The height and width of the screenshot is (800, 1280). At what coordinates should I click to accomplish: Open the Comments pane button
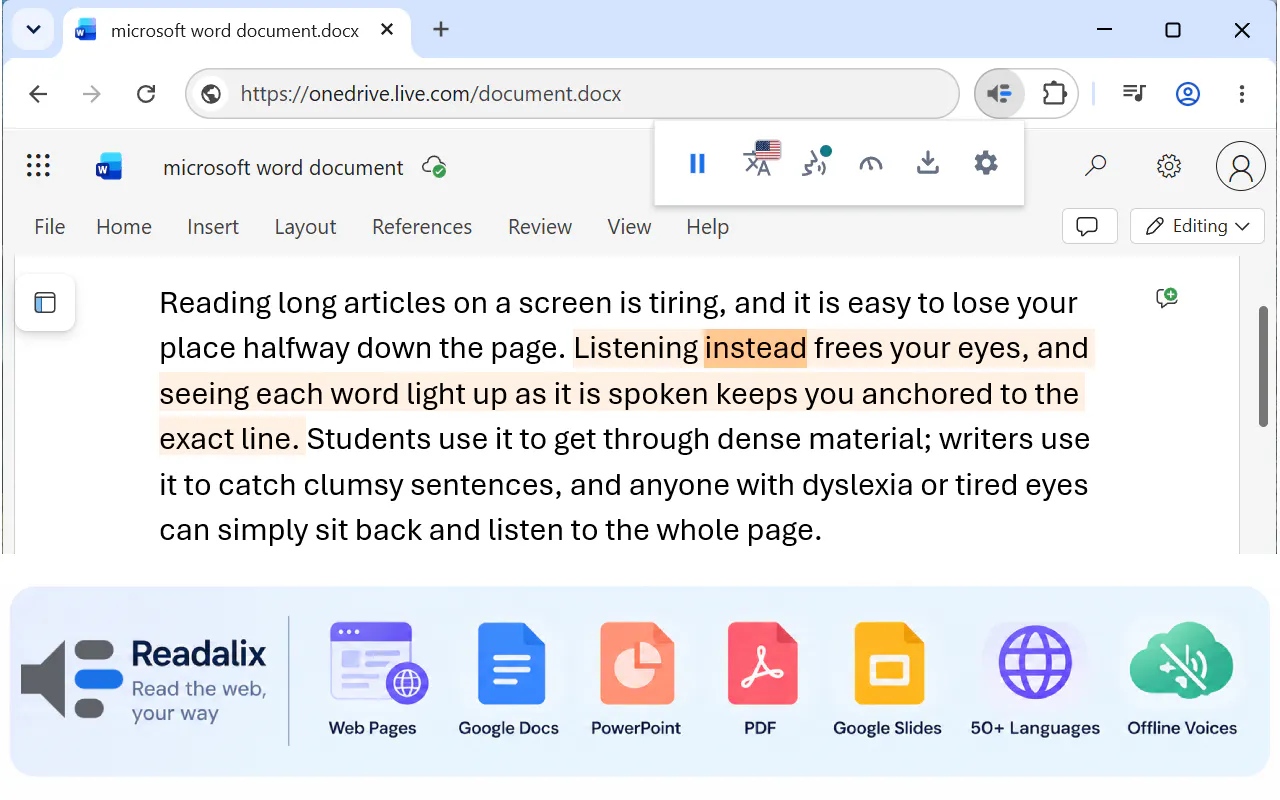point(1089,226)
